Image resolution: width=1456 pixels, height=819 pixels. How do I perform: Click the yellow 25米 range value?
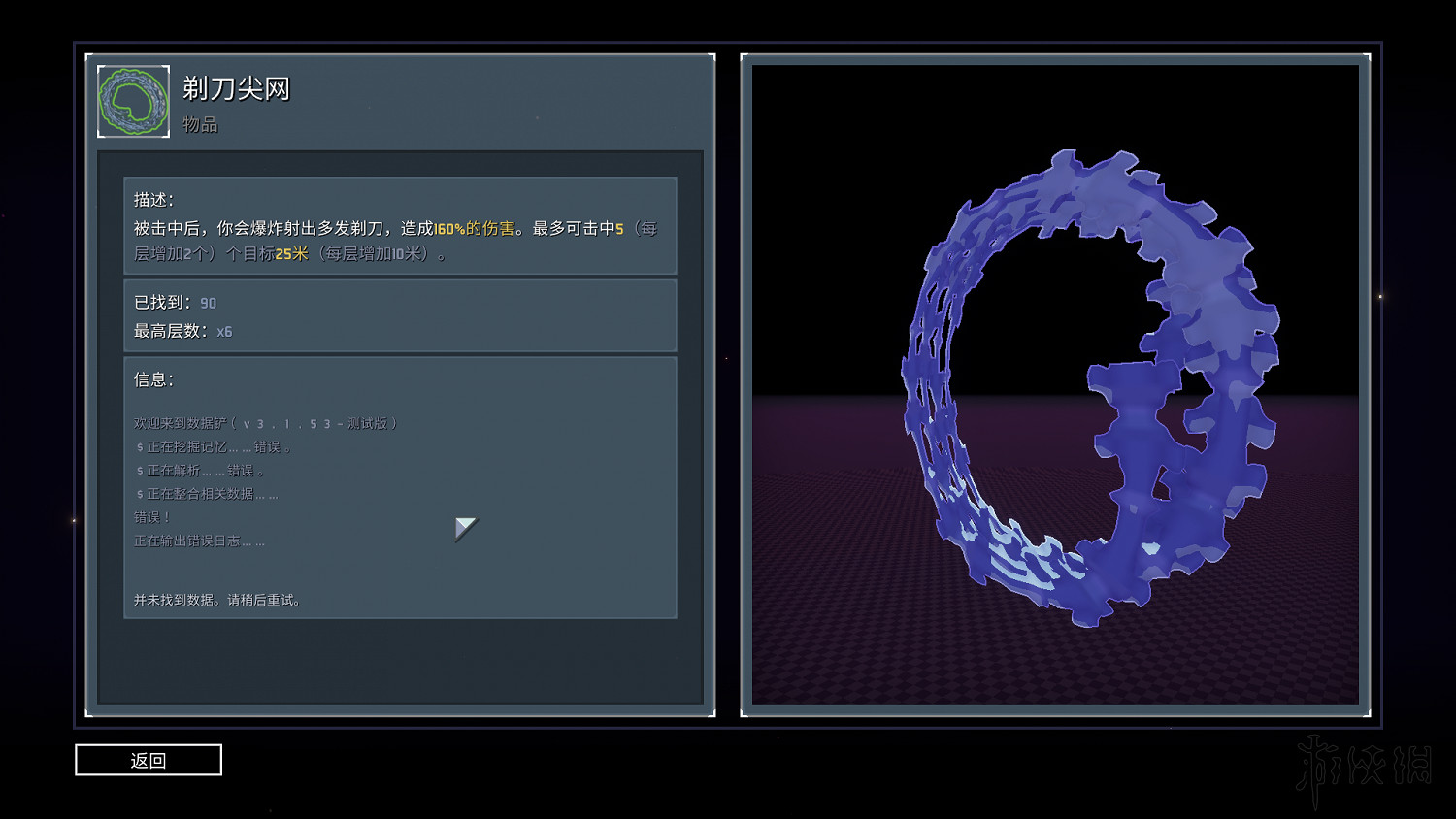click(291, 254)
